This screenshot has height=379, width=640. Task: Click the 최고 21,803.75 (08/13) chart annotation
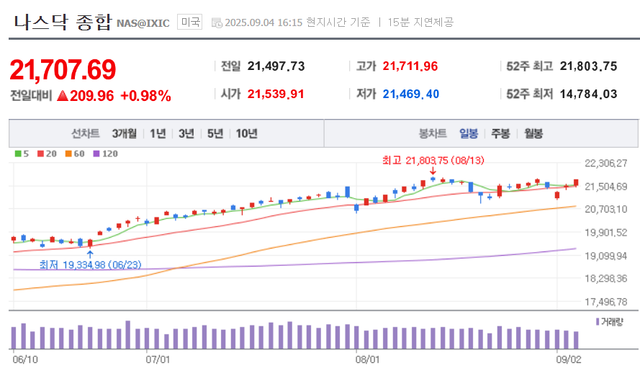433,160
